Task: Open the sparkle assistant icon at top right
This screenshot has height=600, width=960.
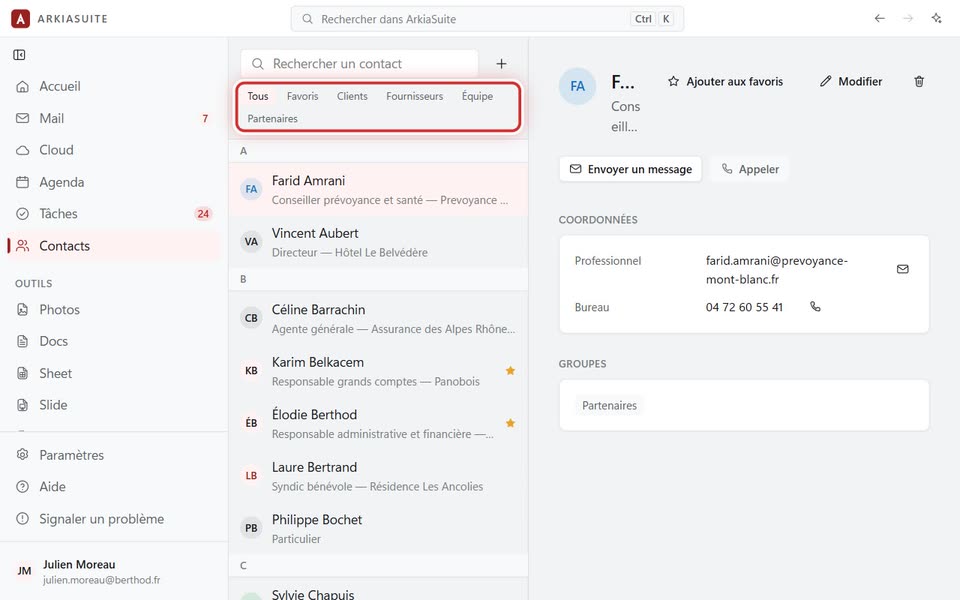Action: point(937,18)
